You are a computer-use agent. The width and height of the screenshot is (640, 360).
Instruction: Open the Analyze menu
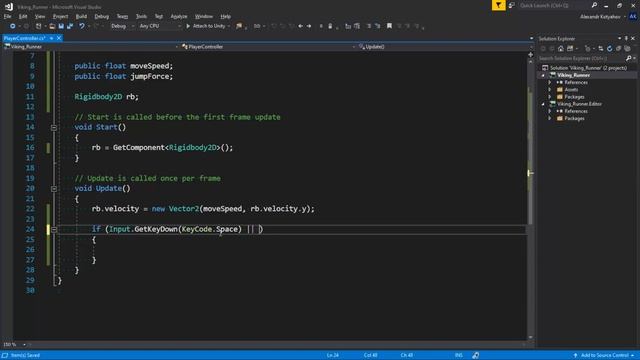click(x=179, y=16)
